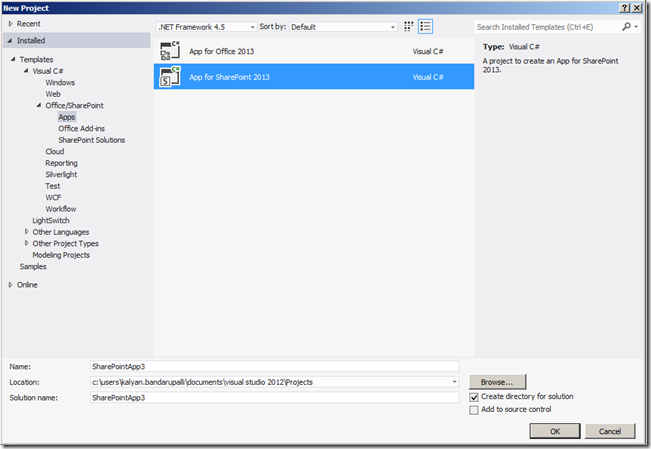The height and width of the screenshot is (449, 651).
Task: Switch to medium icons list view
Action: (426, 27)
